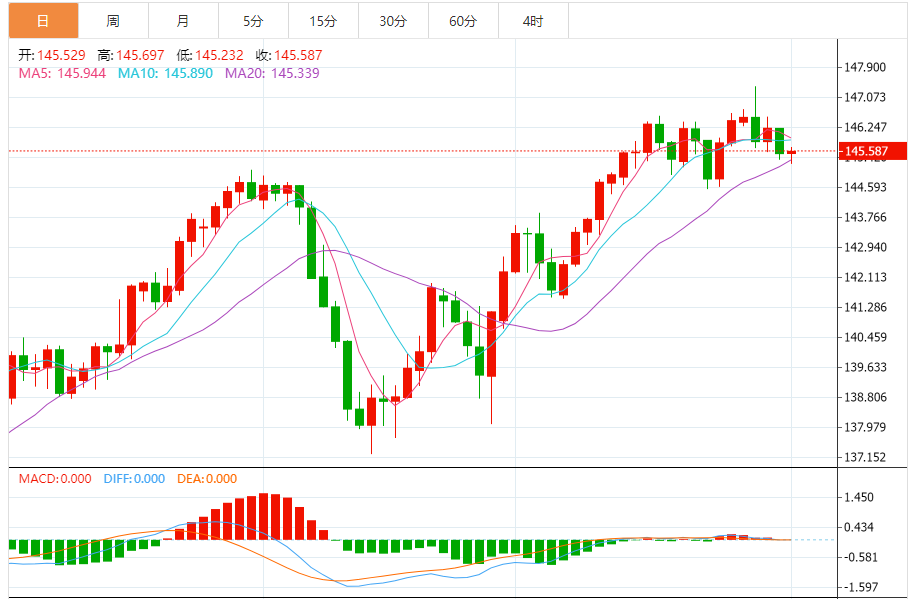This screenshot has height=599, width=919.
Task: Click the MA10: 145.890 legend label
Action: pos(165,73)
